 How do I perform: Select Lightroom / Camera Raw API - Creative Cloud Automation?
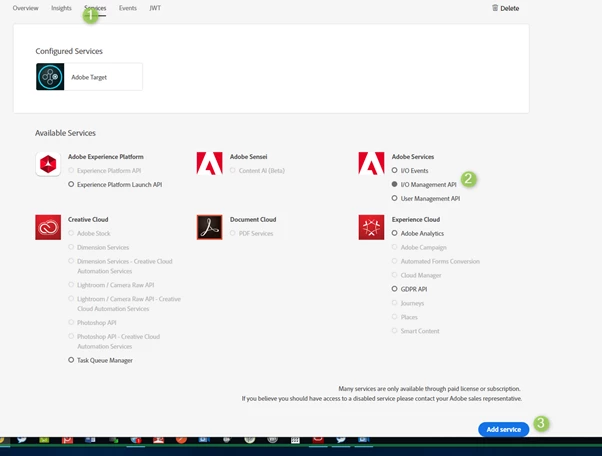(x=124, y=304)
